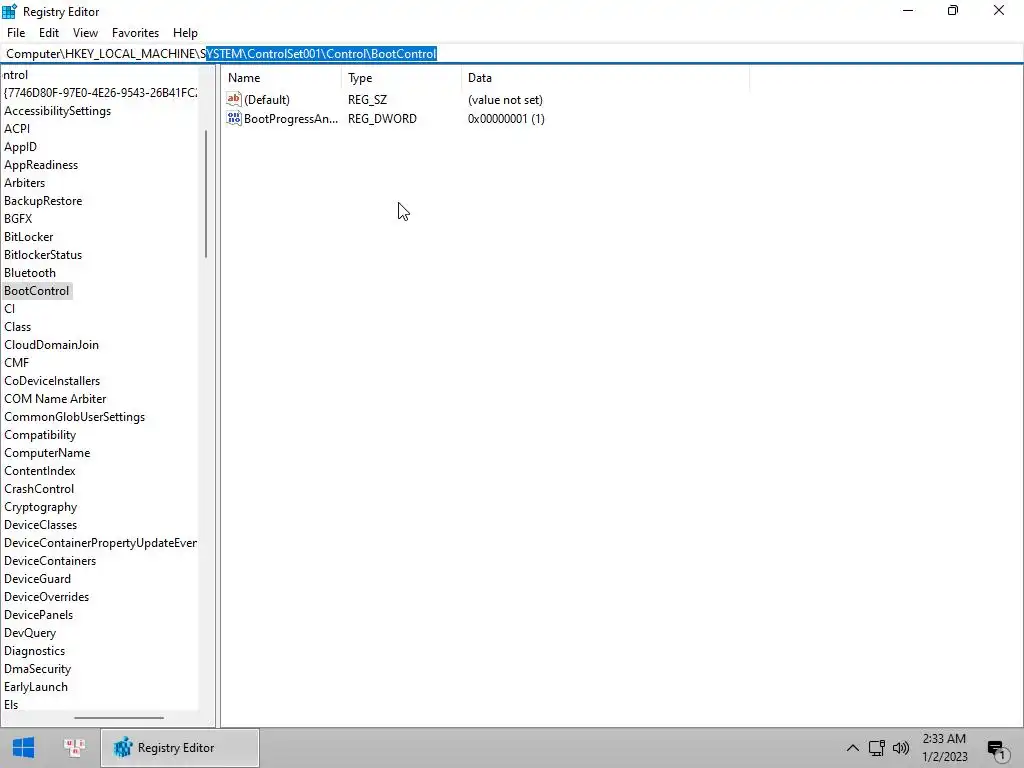Select the Arbiters key
This screenshot has height=768, width=1024.
pyautogui.click(x=24, y=183)
